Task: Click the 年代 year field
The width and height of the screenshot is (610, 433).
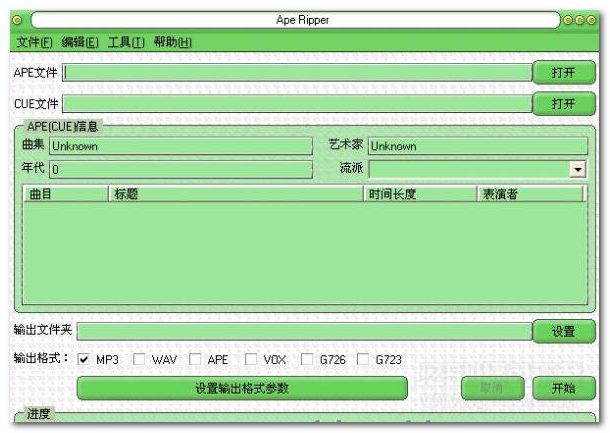Action: 181,170
